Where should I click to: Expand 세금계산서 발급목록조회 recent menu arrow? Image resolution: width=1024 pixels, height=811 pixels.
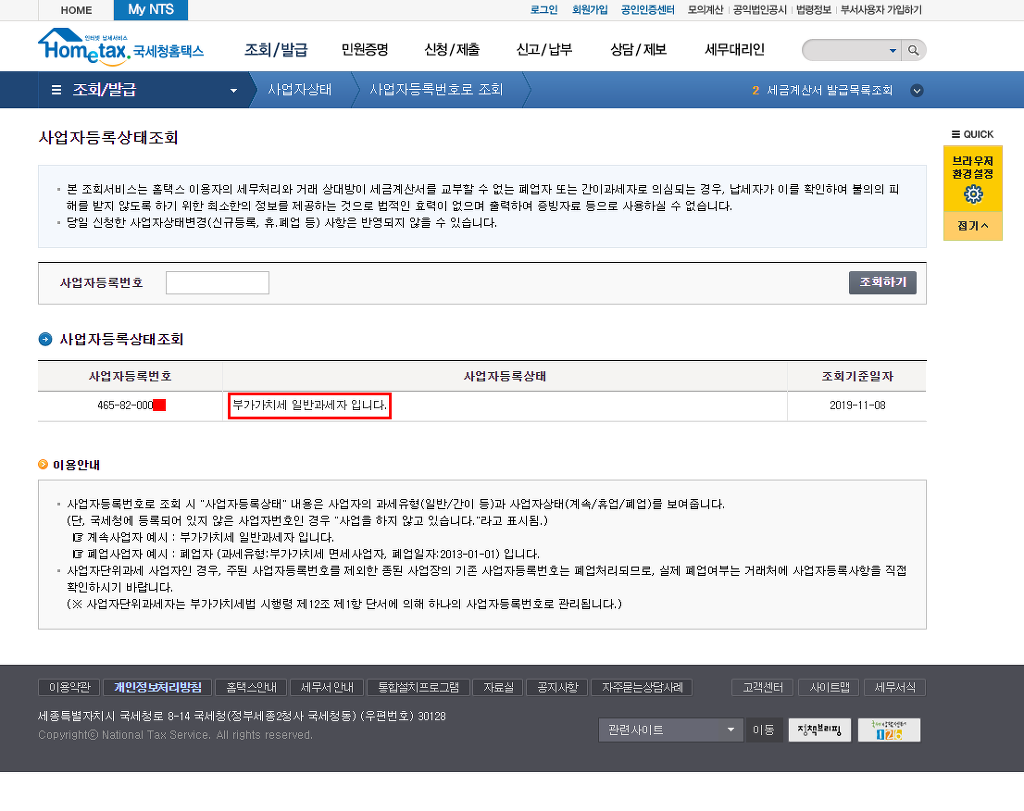[x=917, y=91]
